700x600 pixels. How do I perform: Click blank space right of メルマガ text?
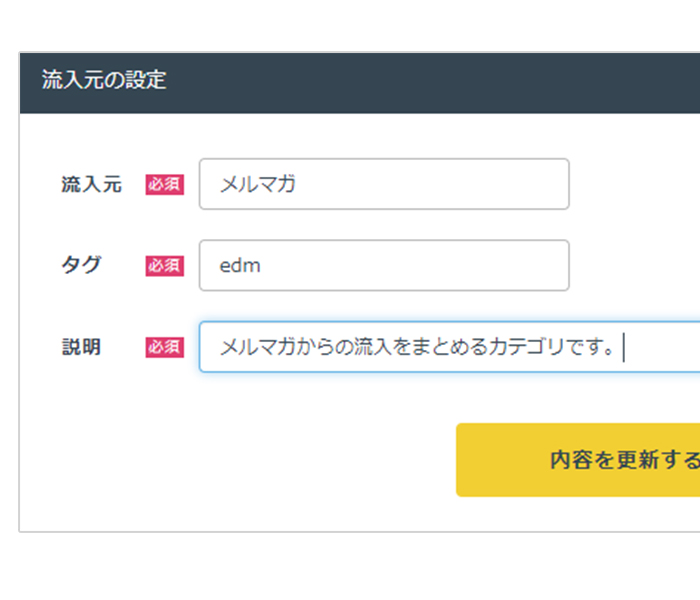(x=431, y=184)
